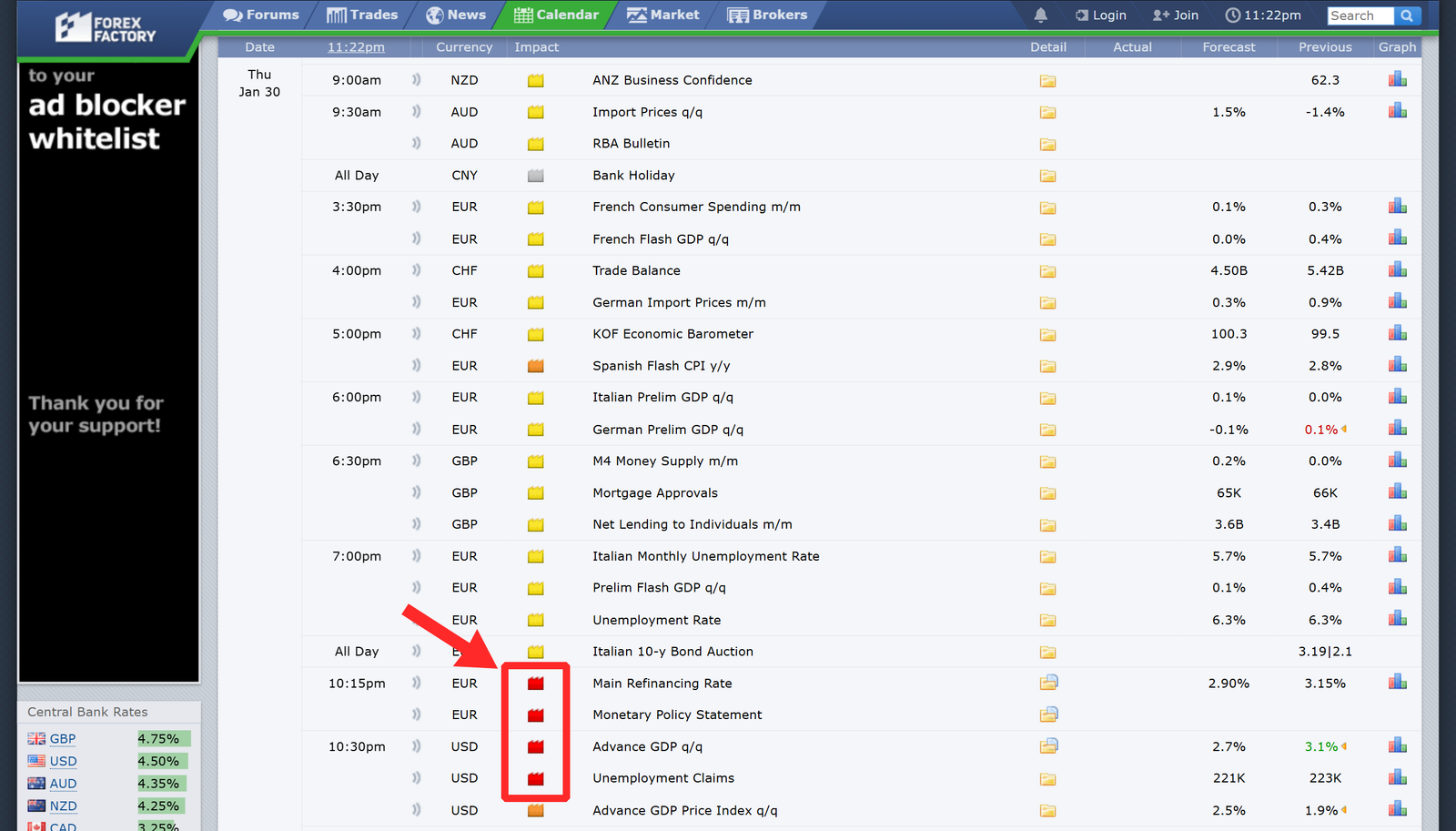Click the Italian Monthly Unemployment Rate event
The width and height of the screenshot is (1456, 831).
(x=706, y=556)
